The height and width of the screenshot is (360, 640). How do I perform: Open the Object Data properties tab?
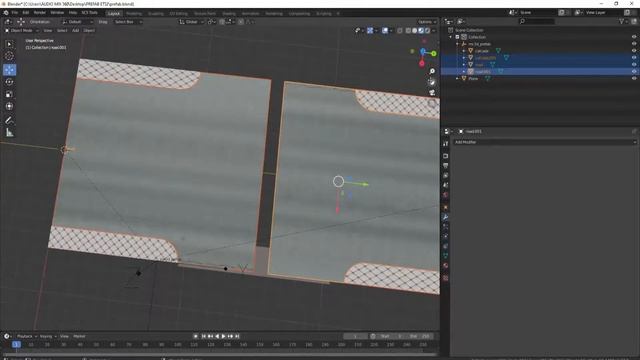click(x=446, y=256)
